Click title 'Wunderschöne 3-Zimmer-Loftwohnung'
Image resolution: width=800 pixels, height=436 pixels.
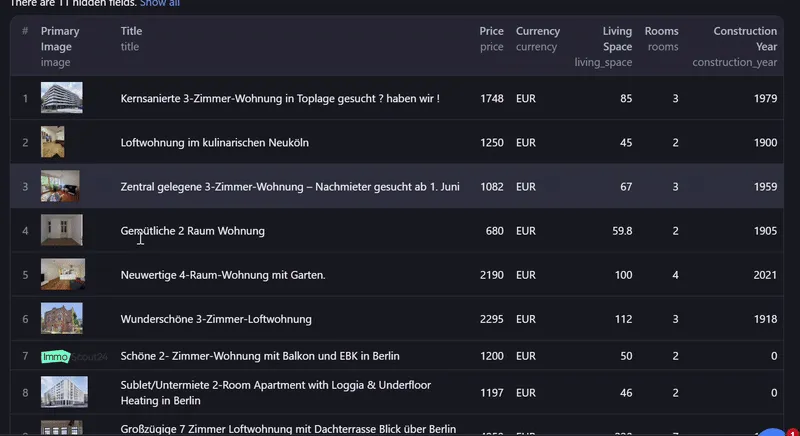point(216,319)
